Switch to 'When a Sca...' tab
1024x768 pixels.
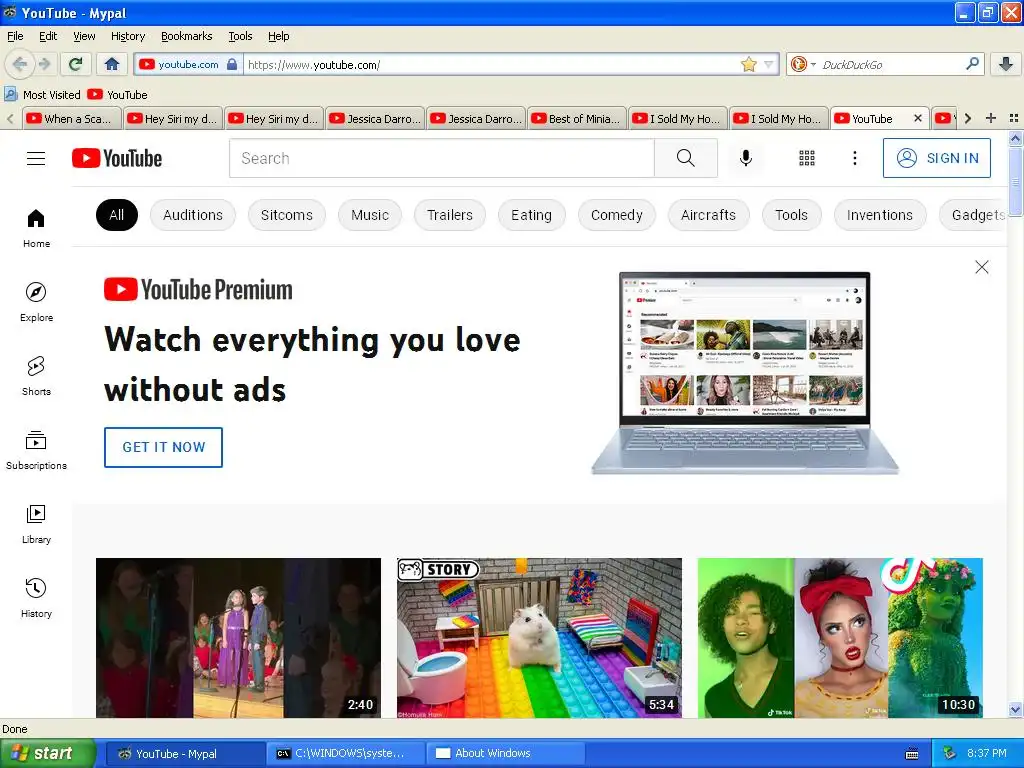click(x=72, y=118)
